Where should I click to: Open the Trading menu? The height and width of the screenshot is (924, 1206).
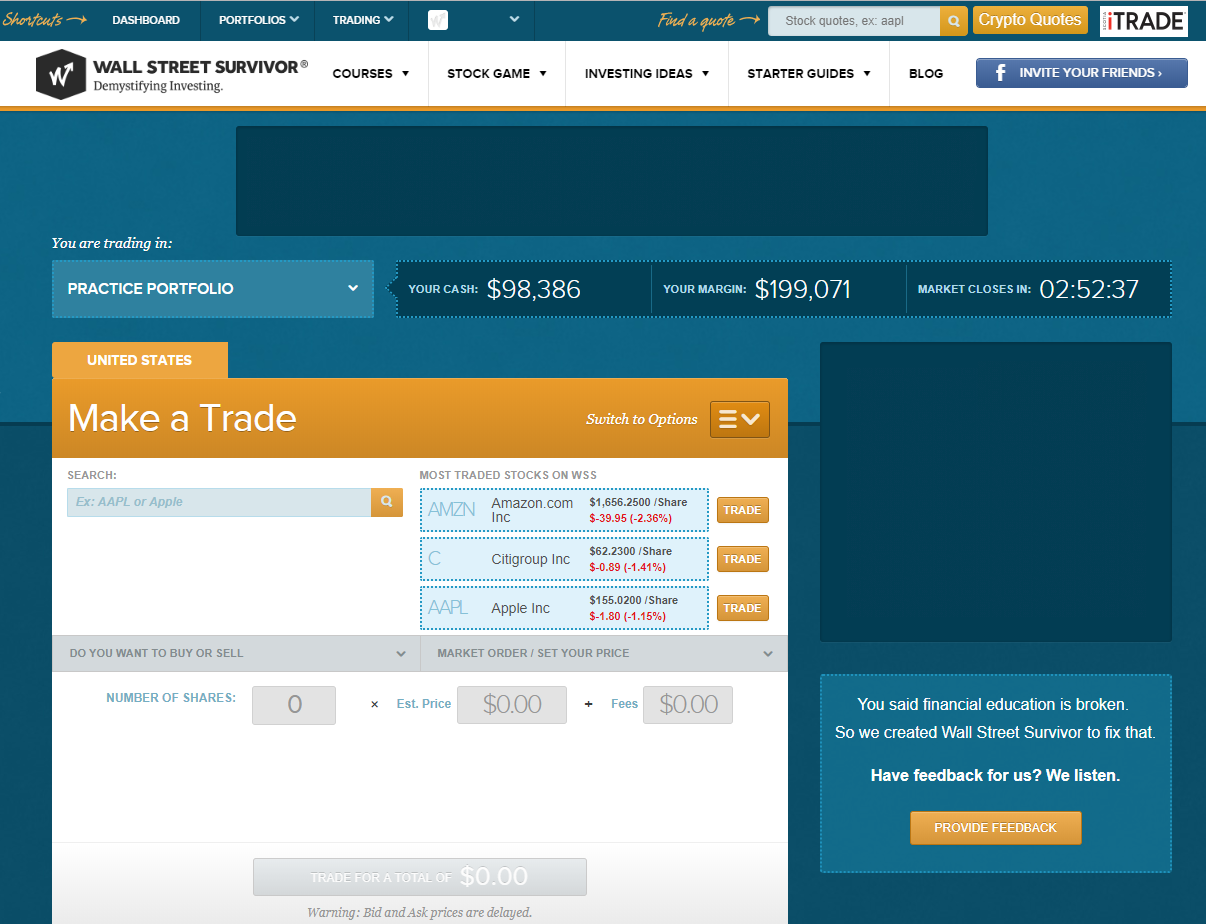(361, 19)
